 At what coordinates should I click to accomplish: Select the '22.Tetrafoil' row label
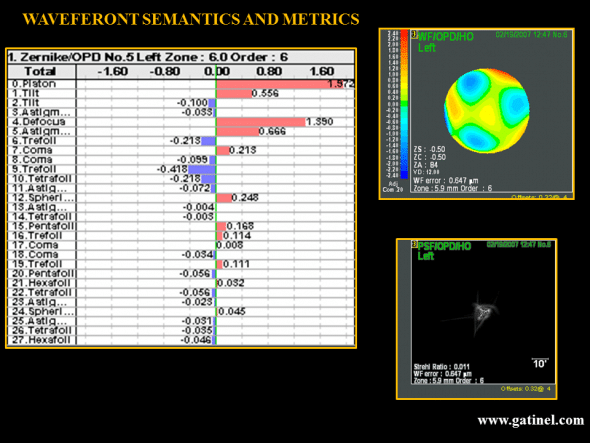(42, 292)
